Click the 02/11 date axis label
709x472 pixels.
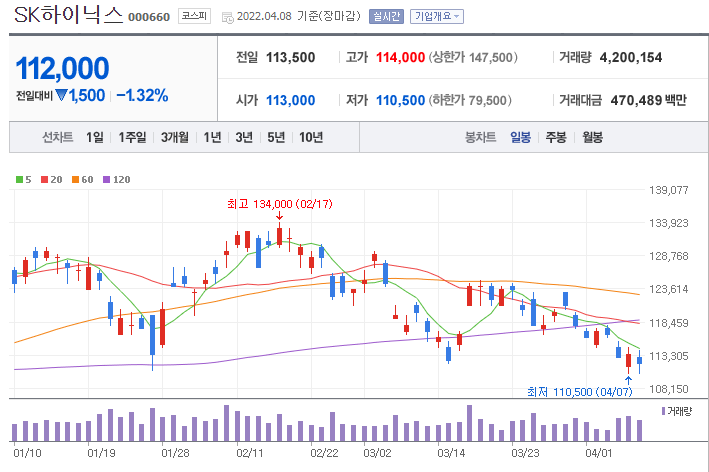(250, 453)
